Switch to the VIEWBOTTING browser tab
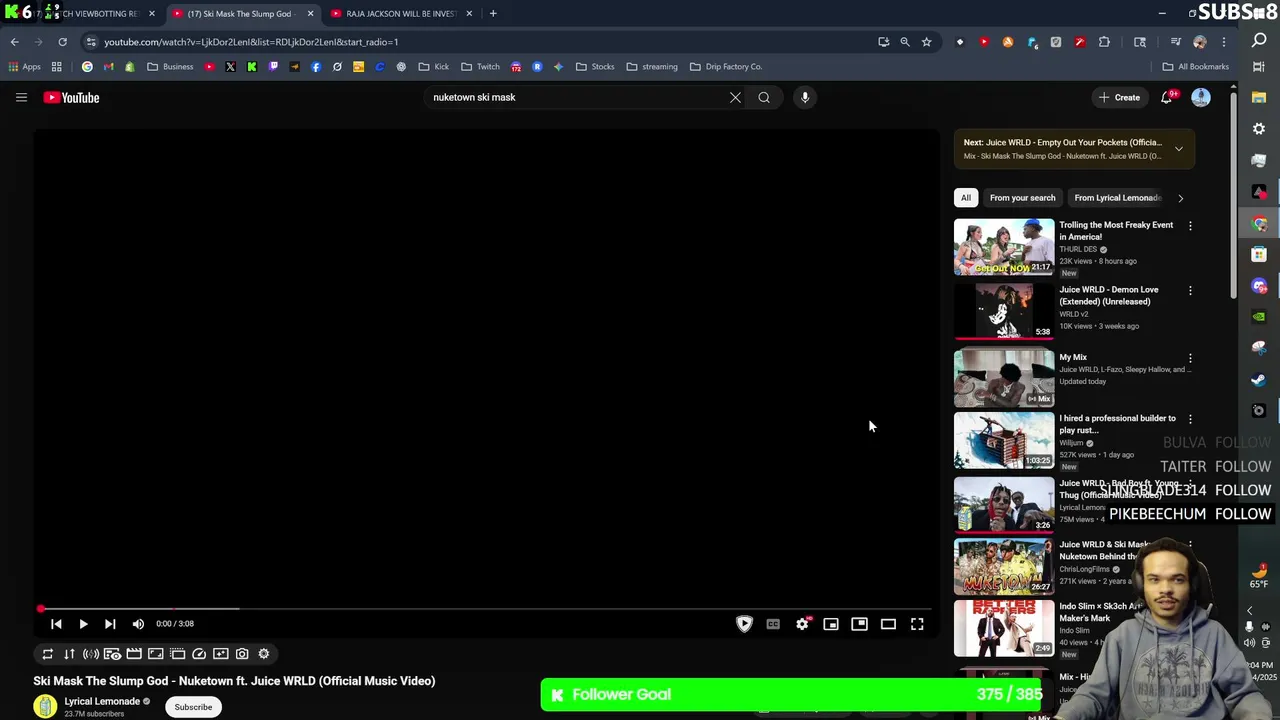 [x=90, y=14]
